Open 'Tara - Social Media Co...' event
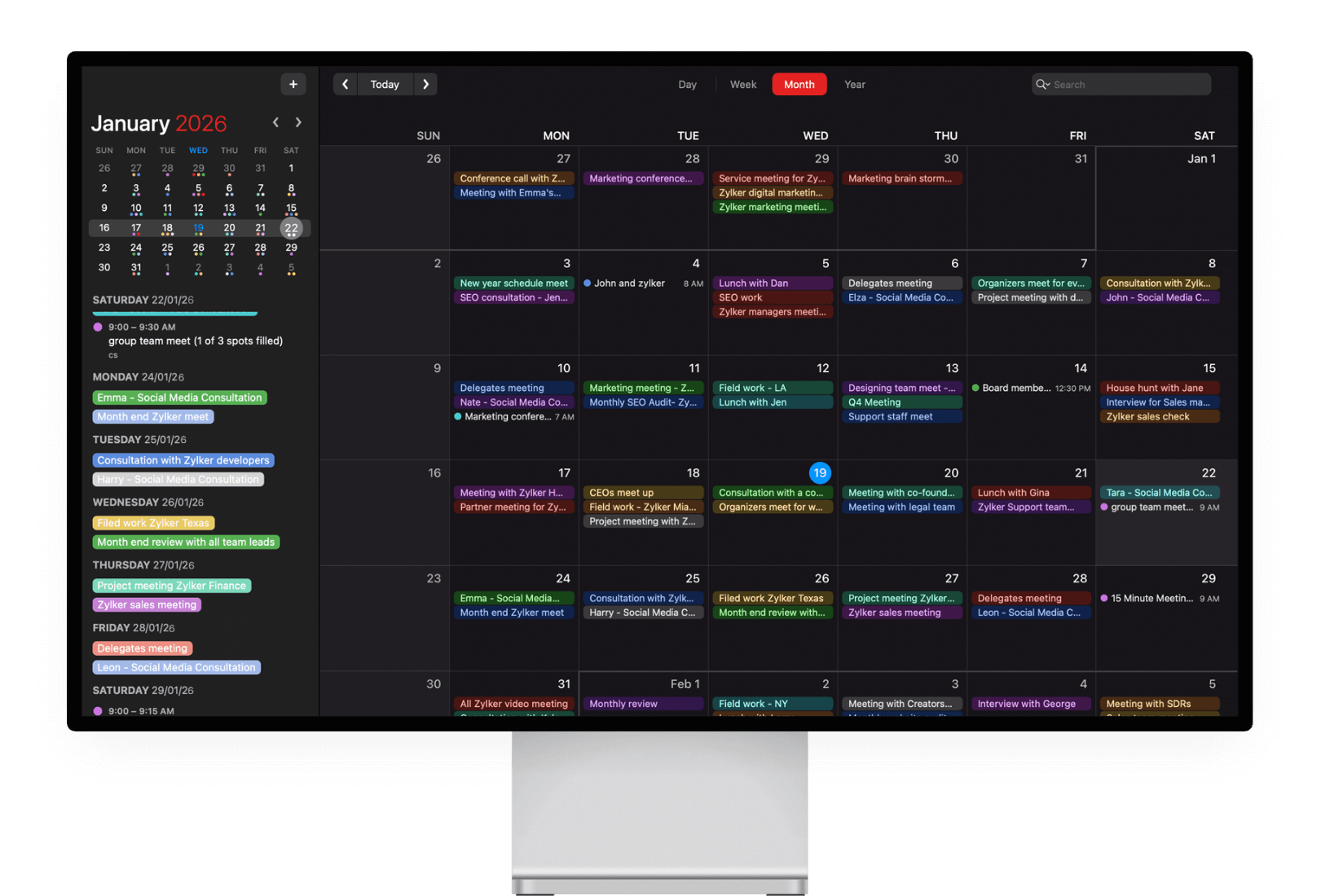 [x=1160, y=493]
